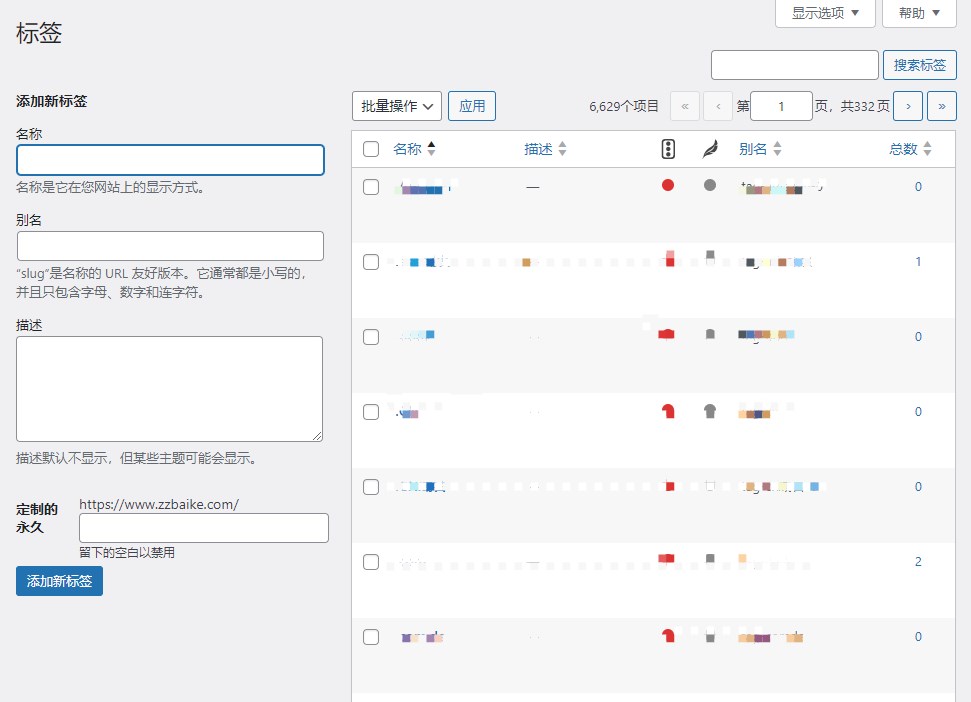
Task: Open the 批量操作 bulk actions dropdown
Action: coord(397,106)
